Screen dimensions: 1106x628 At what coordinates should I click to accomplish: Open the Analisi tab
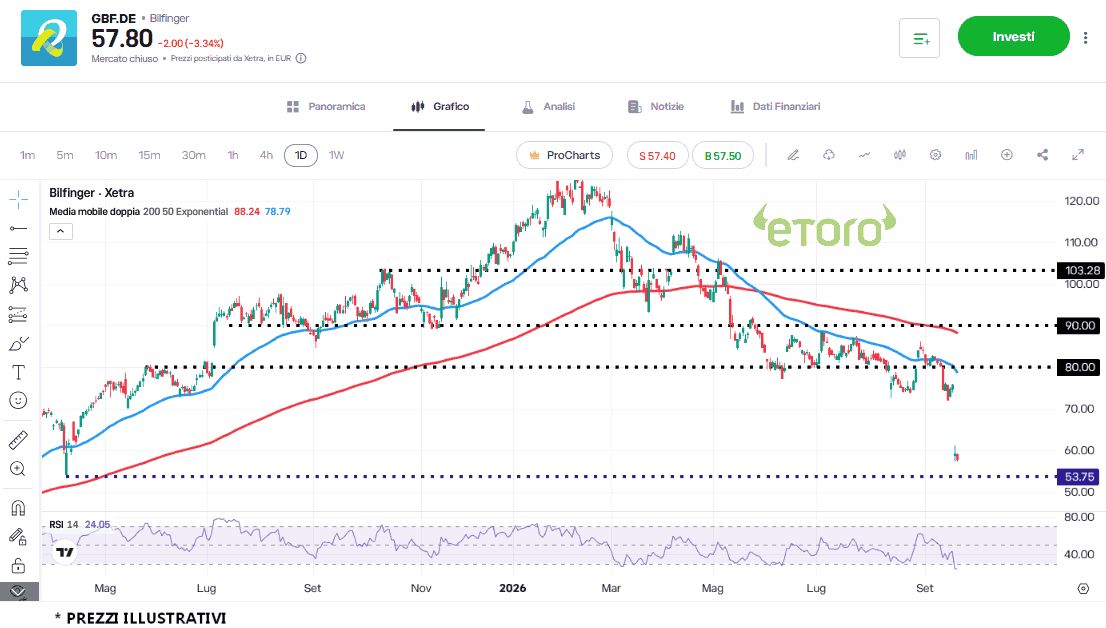tap(548, 107)
